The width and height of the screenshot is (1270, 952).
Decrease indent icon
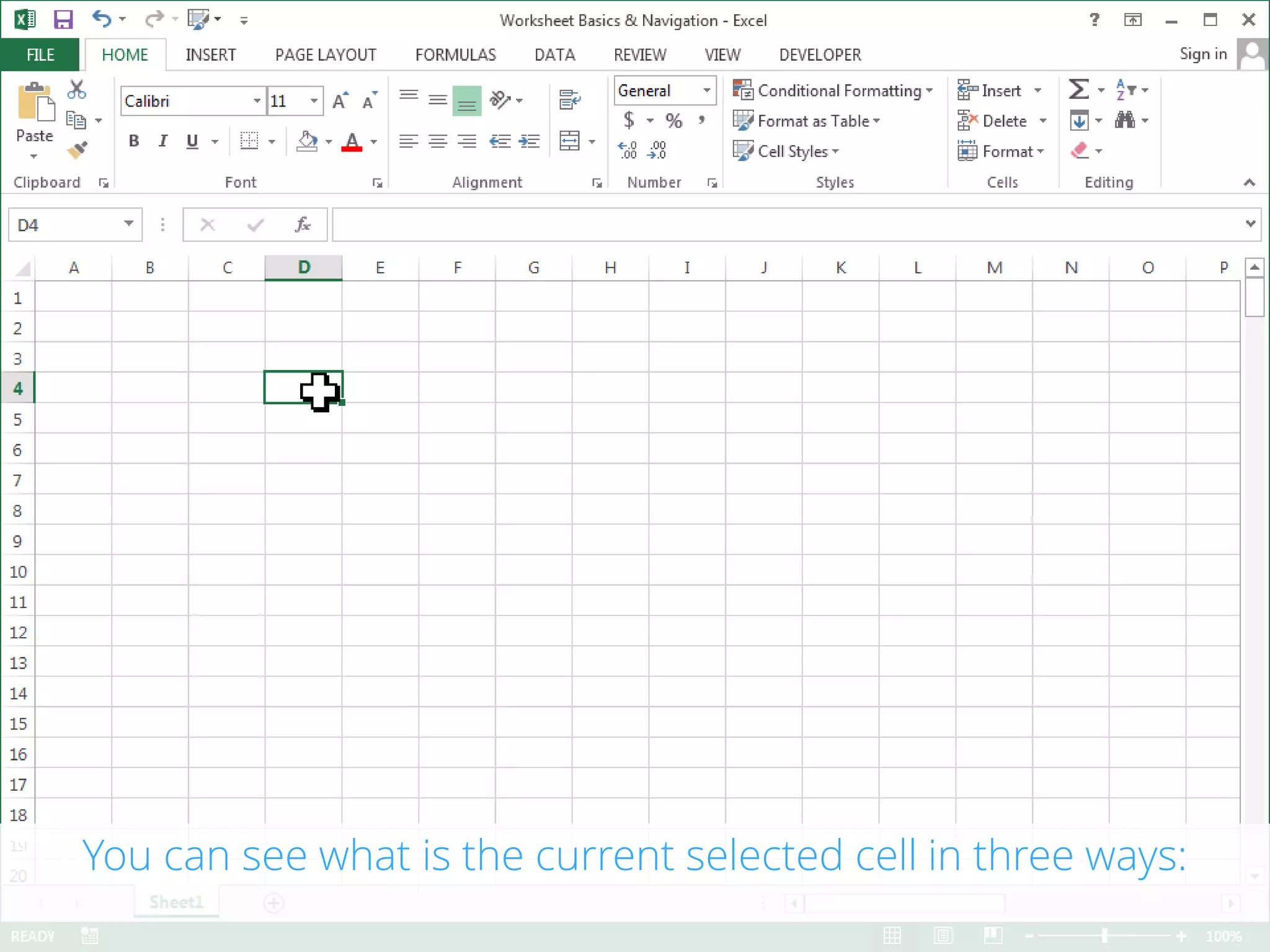[500, 141]
